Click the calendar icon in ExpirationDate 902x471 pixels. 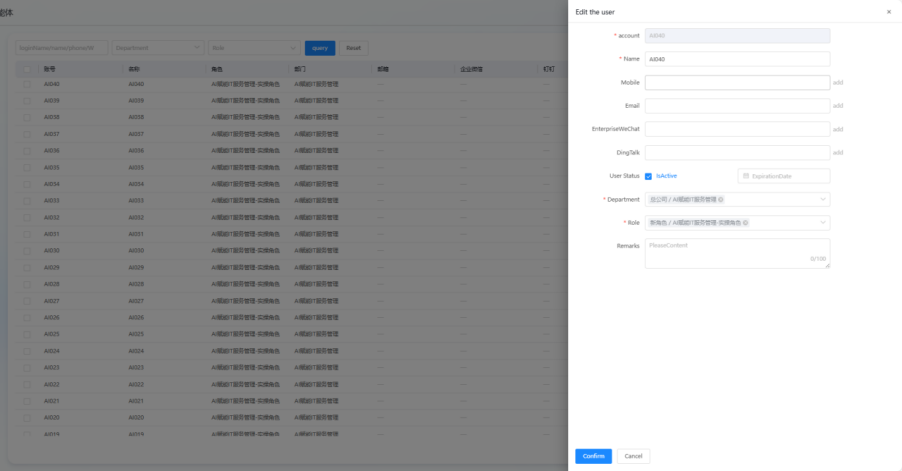[x=746, y=176]
